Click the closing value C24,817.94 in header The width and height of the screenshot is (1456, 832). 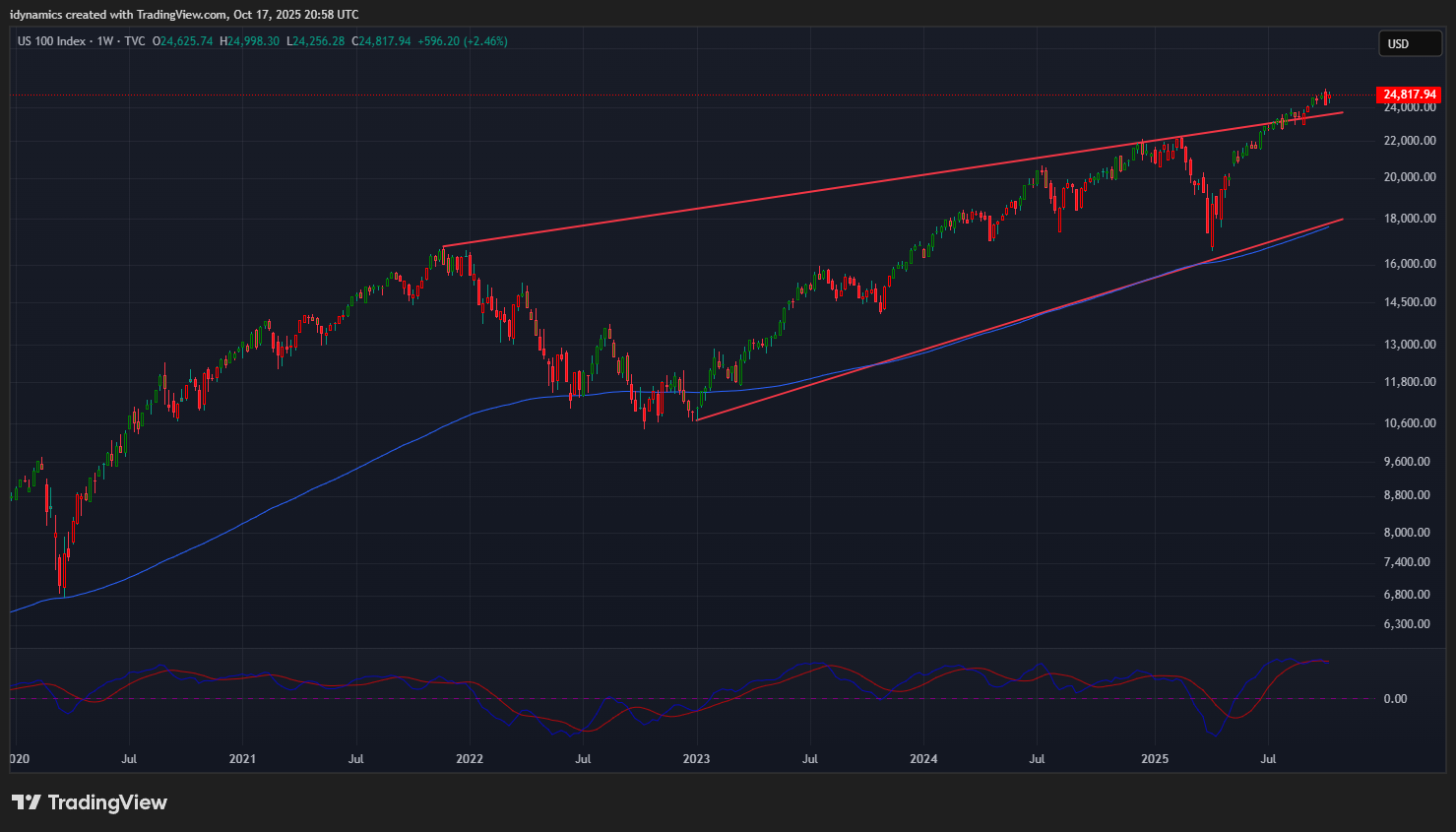pos(385,41)
